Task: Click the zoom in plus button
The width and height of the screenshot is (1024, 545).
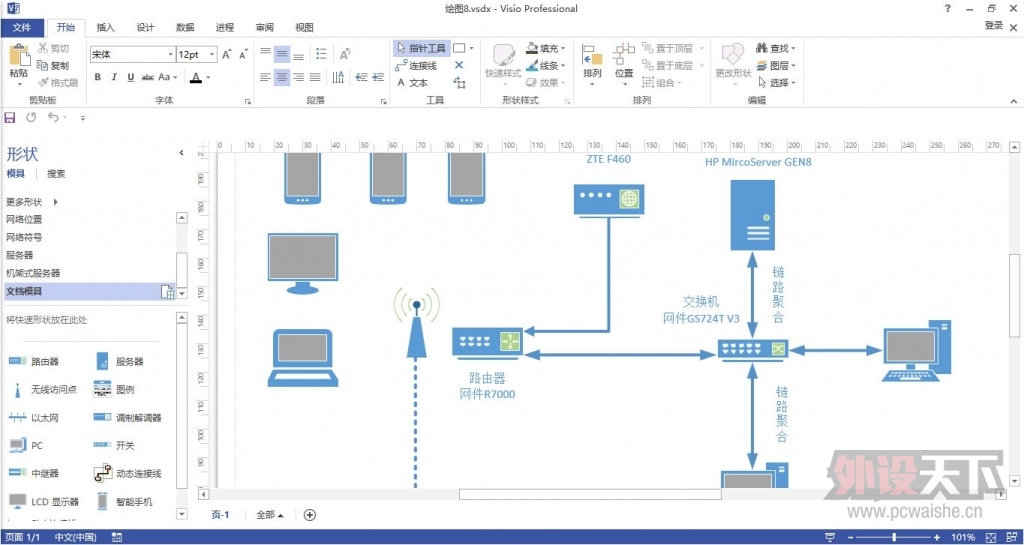Action: pos(937,537)
